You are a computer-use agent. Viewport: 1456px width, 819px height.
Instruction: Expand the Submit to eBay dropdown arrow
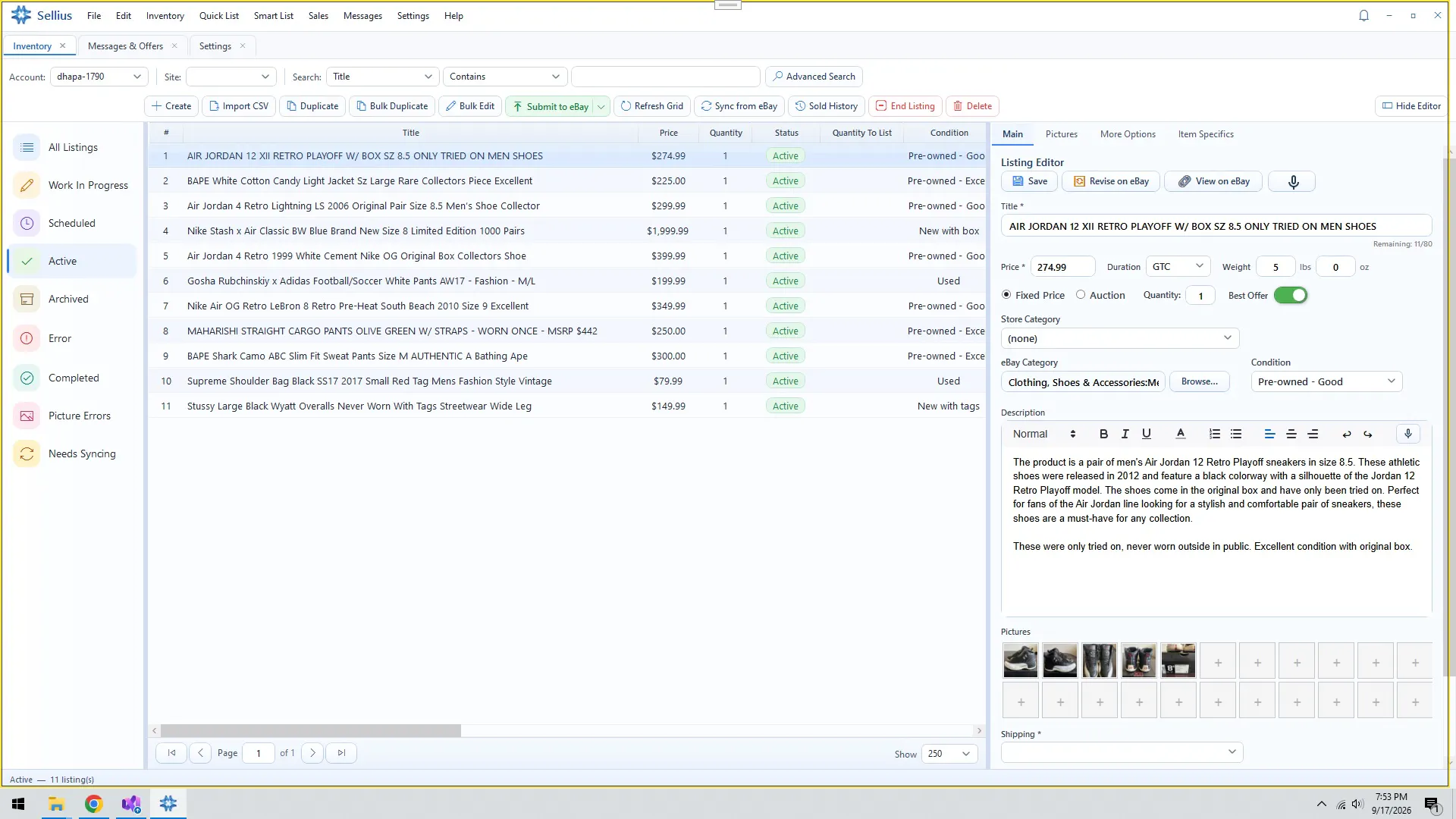point(601,107)
